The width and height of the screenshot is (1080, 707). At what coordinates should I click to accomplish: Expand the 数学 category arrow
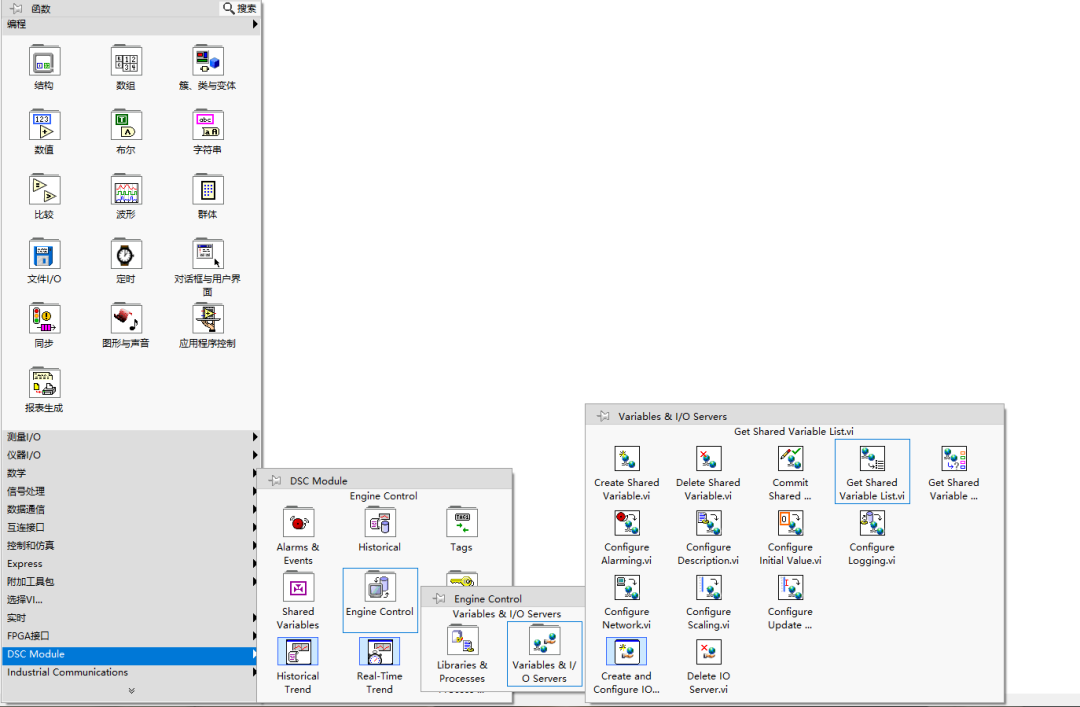point(255,473)
